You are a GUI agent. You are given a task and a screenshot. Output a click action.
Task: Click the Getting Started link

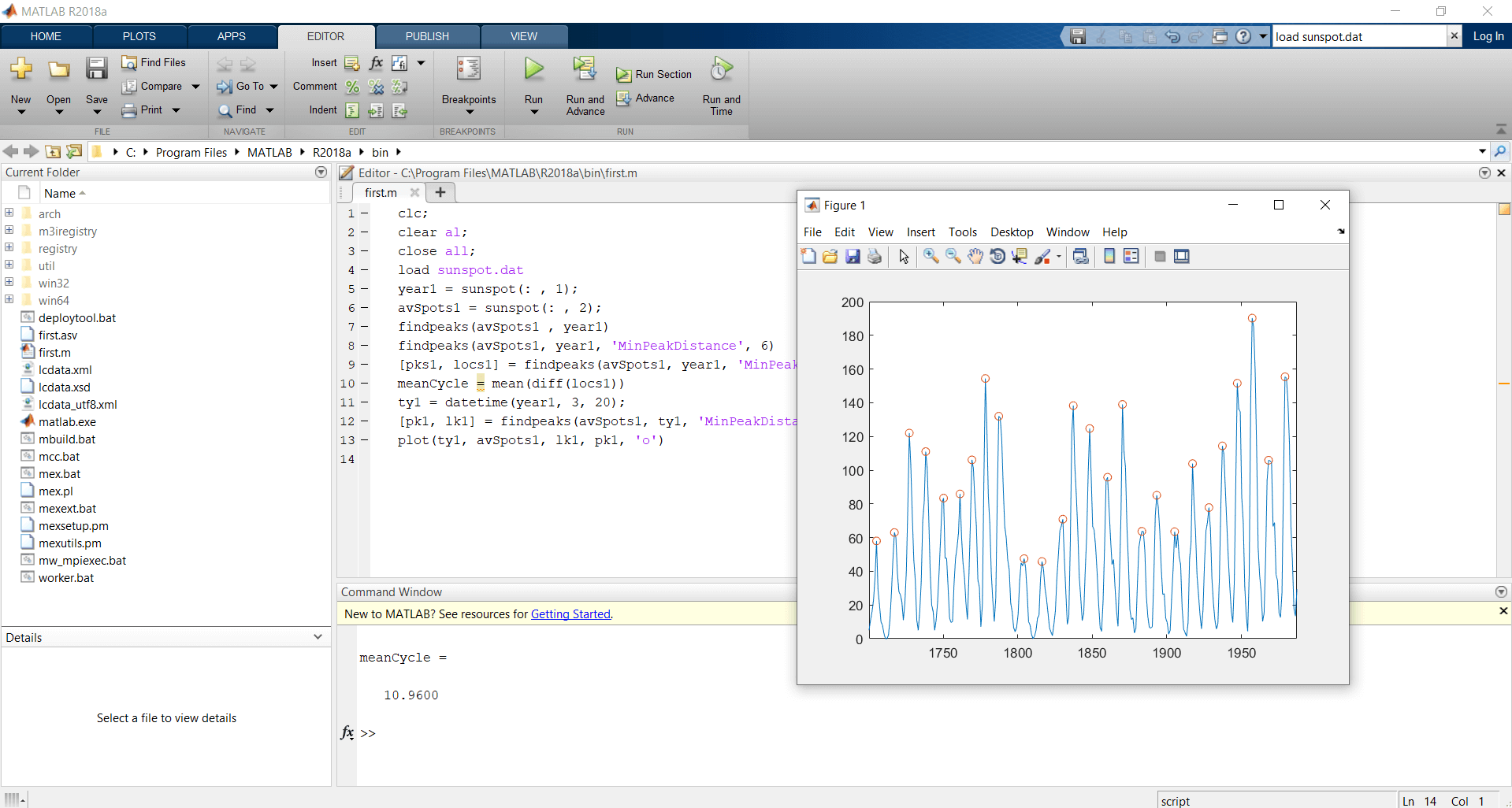[570, 614]
